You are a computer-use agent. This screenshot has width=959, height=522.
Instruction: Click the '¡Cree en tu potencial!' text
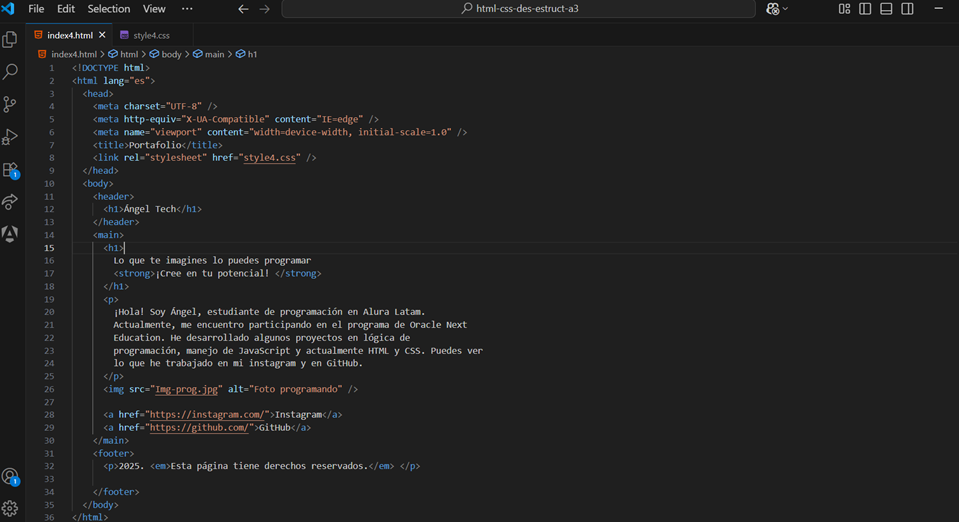click(x=212, y=274)
